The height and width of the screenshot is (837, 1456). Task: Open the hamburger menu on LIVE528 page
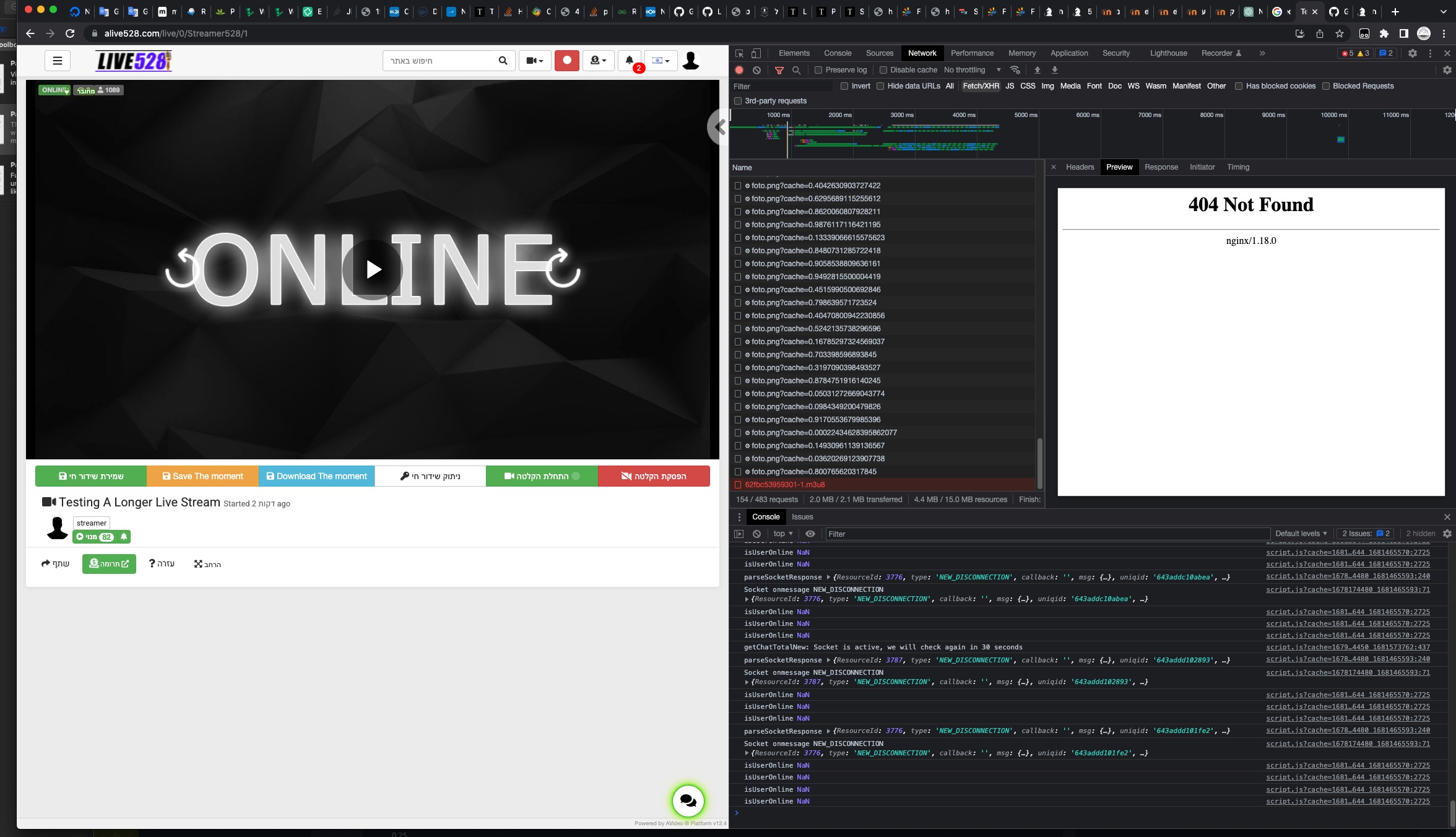click(x=58, y=61)
